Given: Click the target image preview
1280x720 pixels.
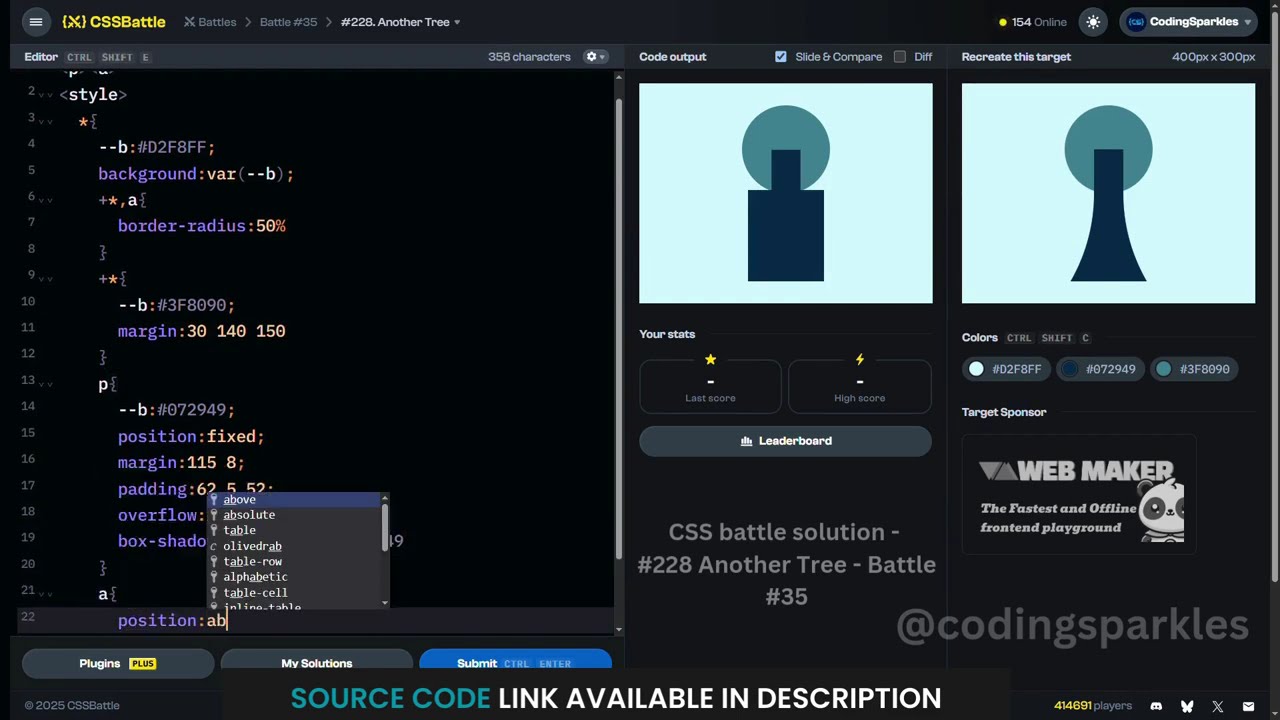Looking at the screenshot, I should click(x=1108, y=193).
